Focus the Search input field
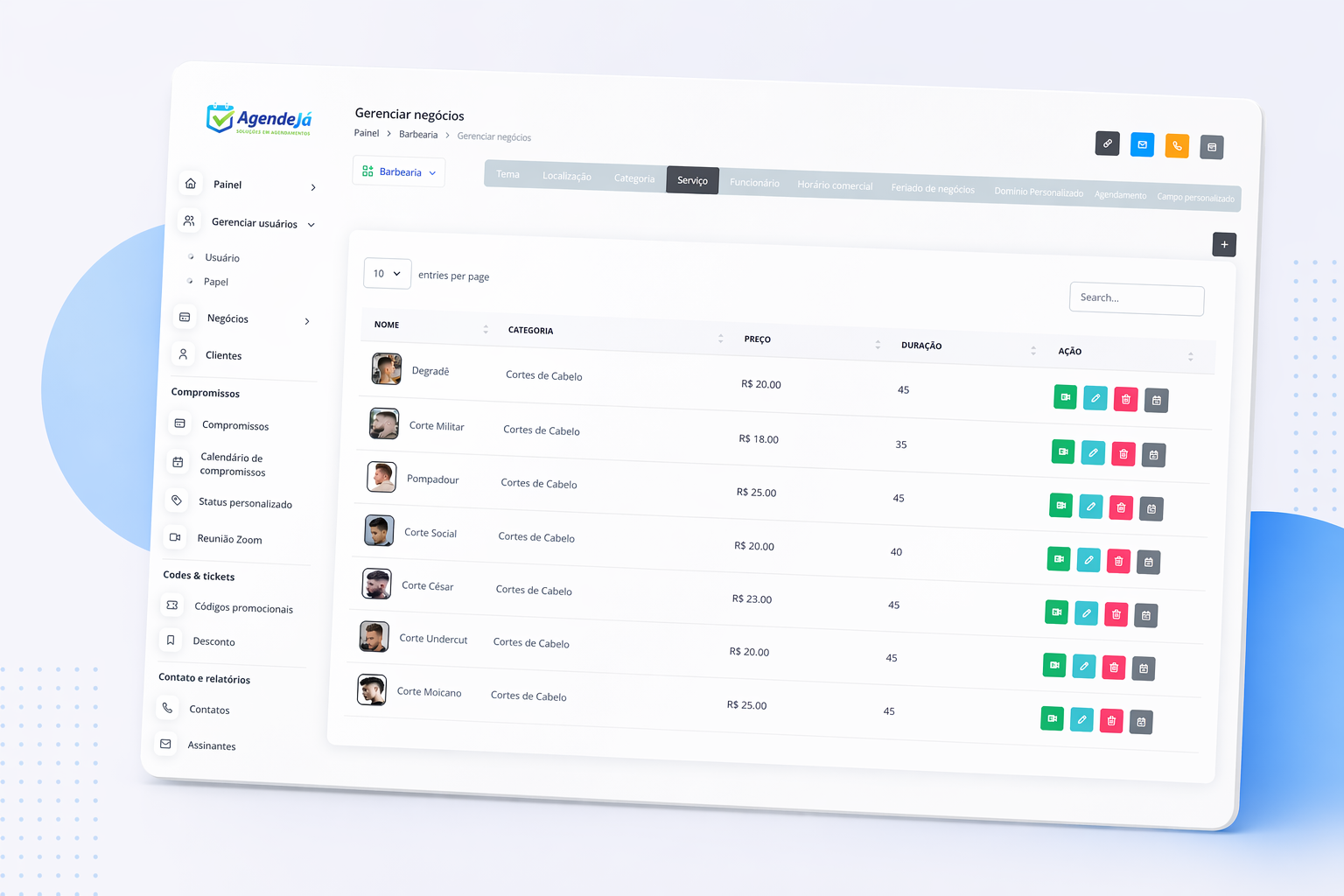Screen dimensions: 1344x896 (x=1137, y=299)
